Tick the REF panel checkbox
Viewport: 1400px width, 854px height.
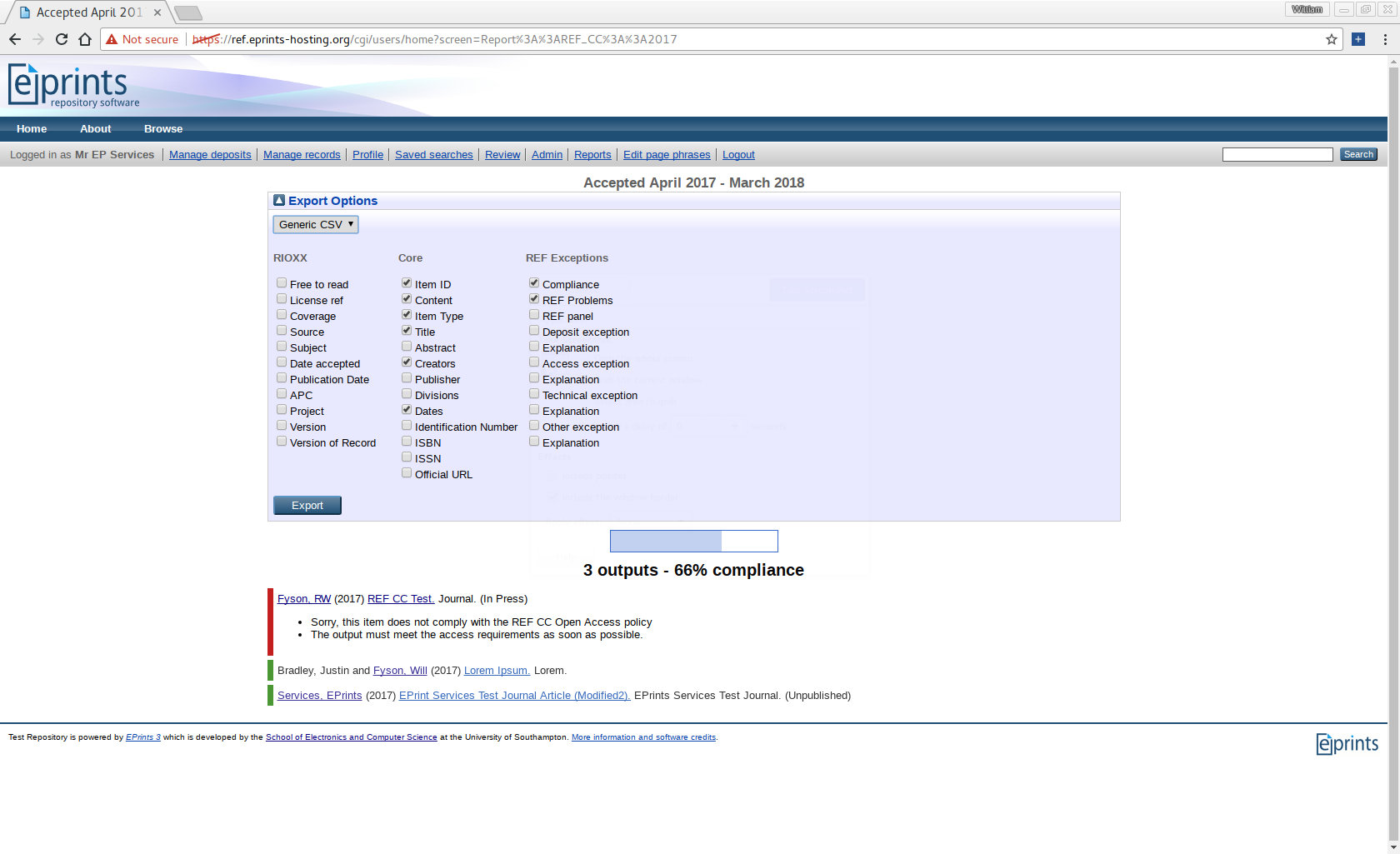[x=534, y=315]
